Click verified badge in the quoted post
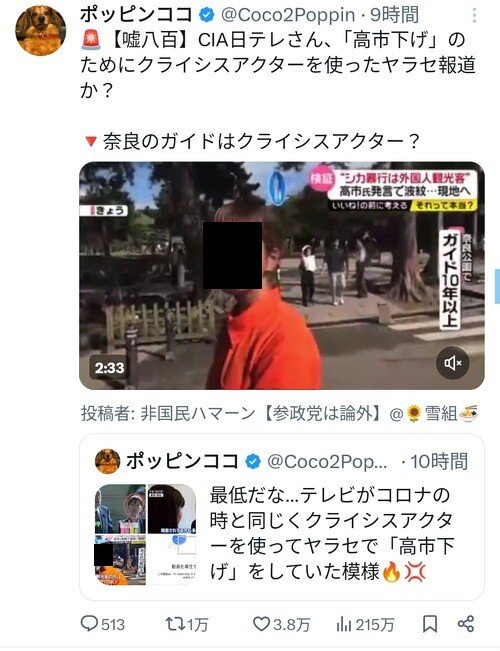 point(253,461)
